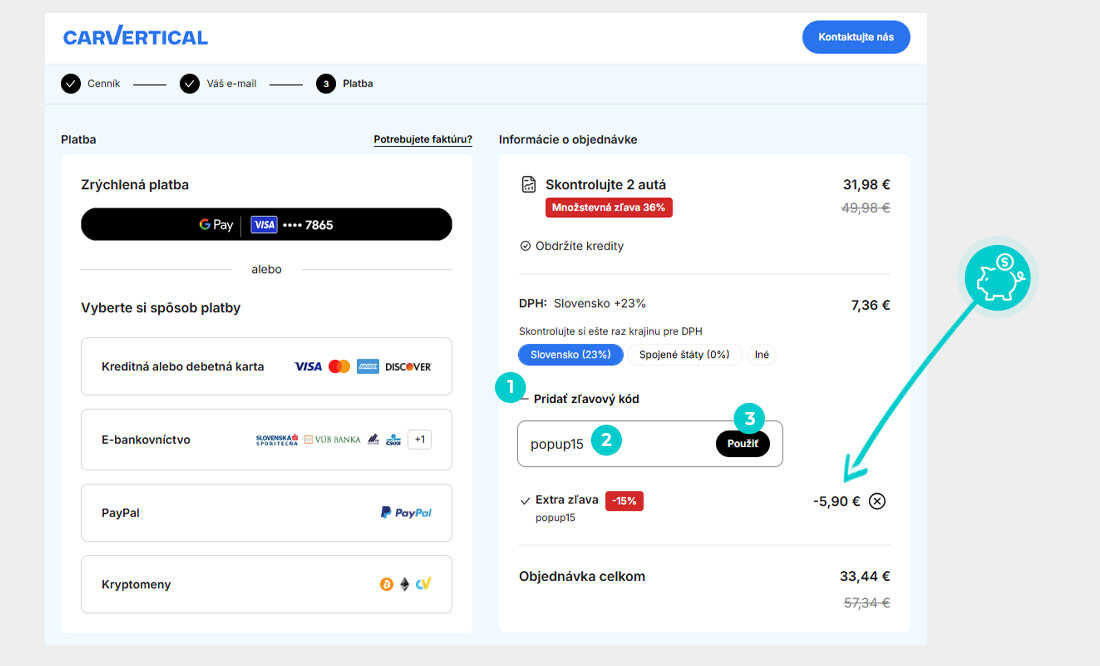Go back to Cenník step

click(x=90, y=84)
